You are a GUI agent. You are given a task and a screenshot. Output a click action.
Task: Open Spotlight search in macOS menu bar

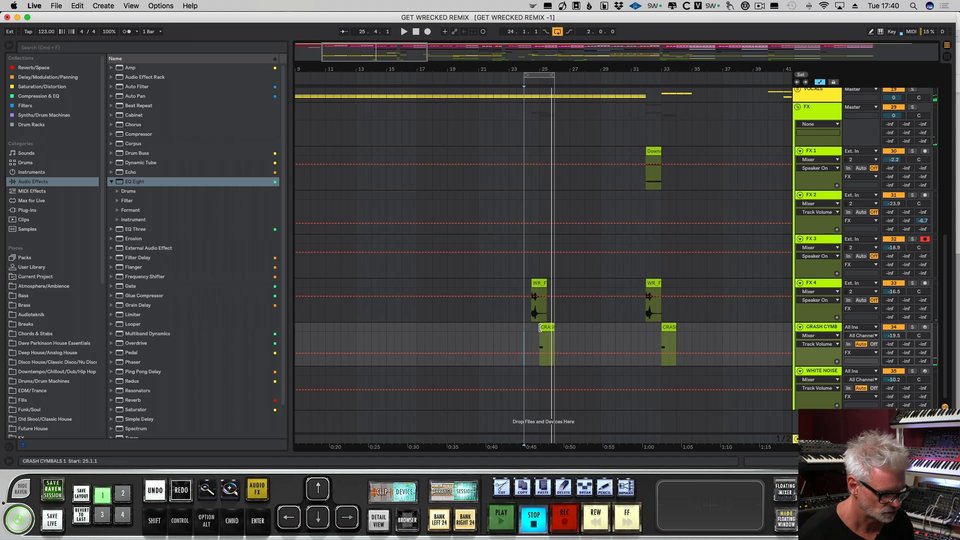pos(913,6)
